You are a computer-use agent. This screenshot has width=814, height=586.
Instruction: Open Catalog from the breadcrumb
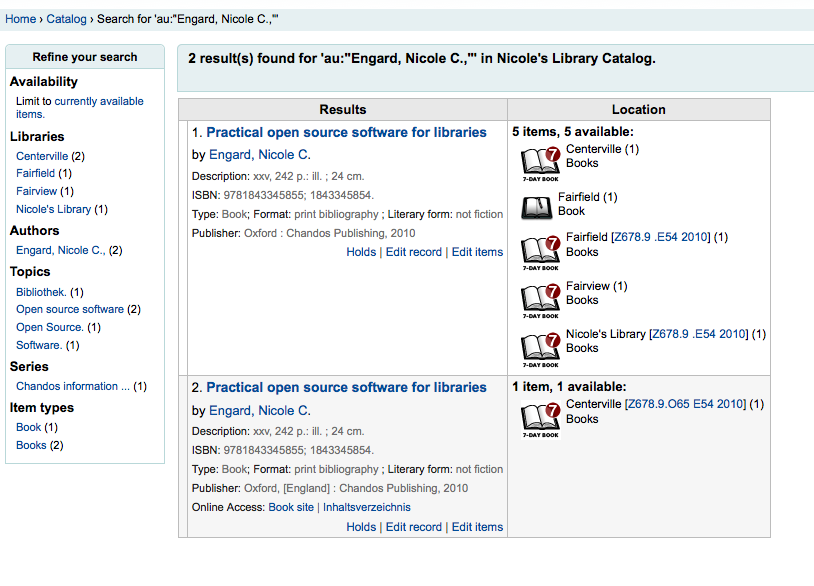pyautogui.click(x=66, y=19)
